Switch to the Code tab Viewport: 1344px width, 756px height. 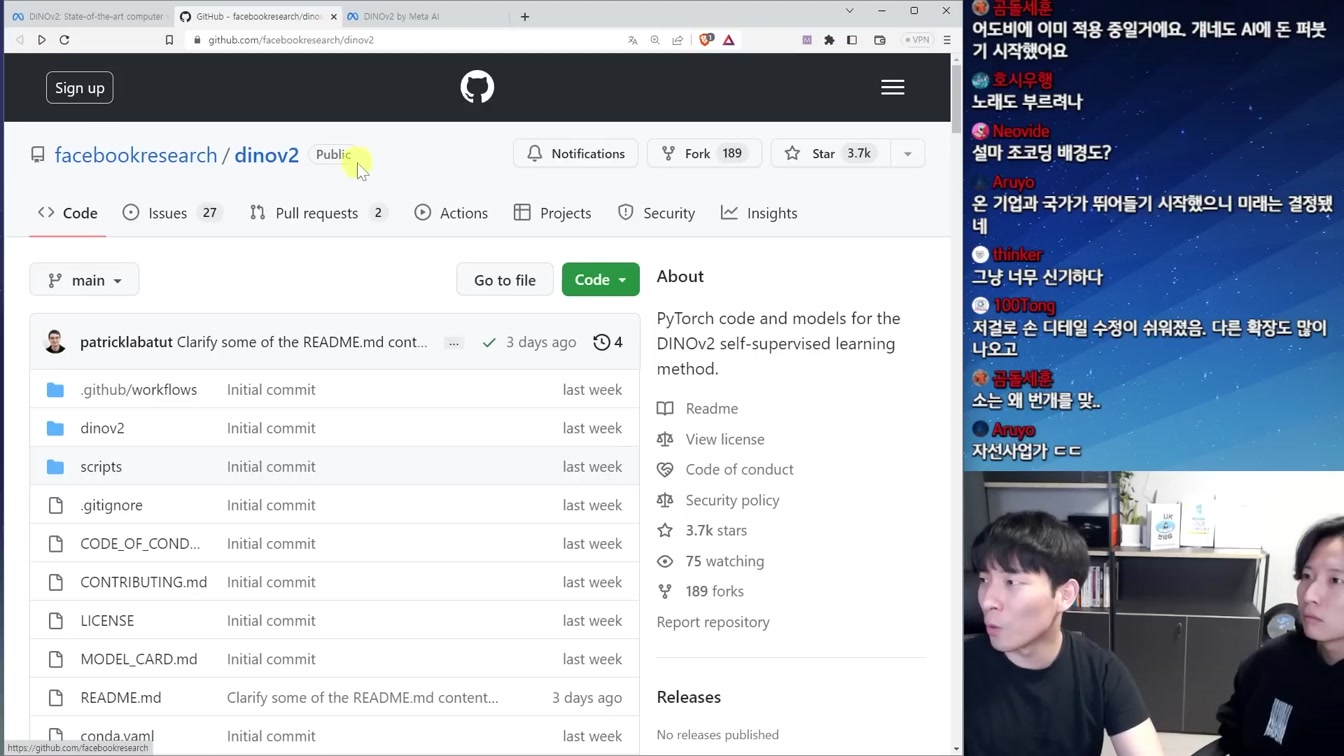[68, 213]
